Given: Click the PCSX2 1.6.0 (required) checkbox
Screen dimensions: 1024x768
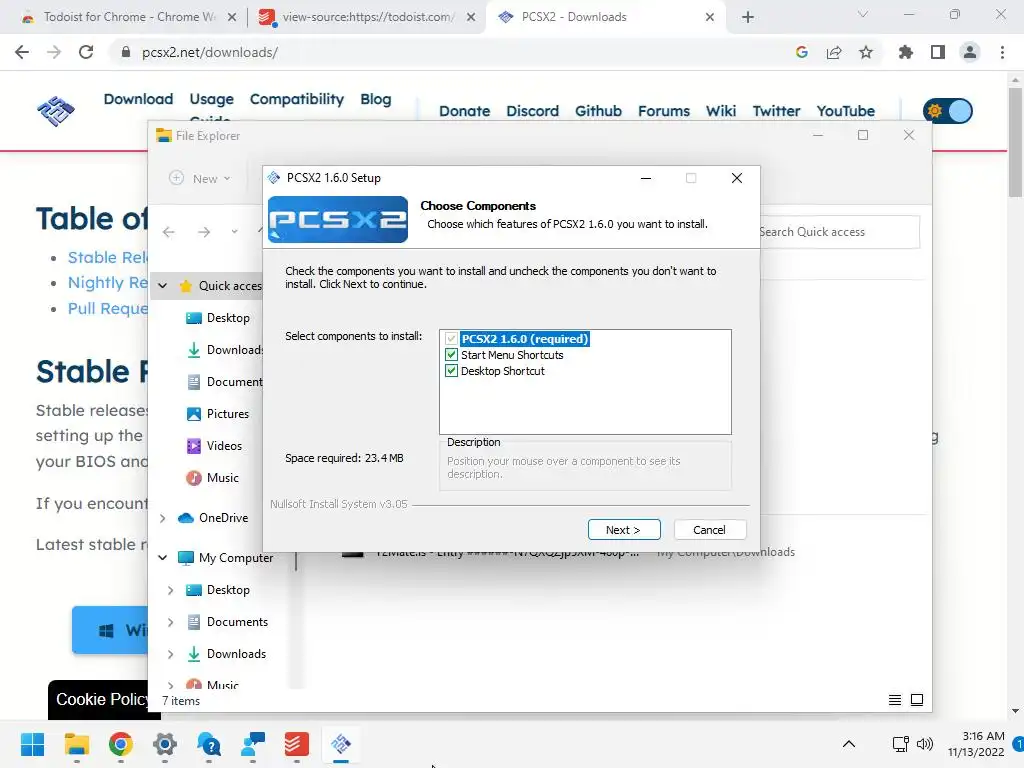Looking at the screenshot, I should pyautogui.click(x=451, y=339).
